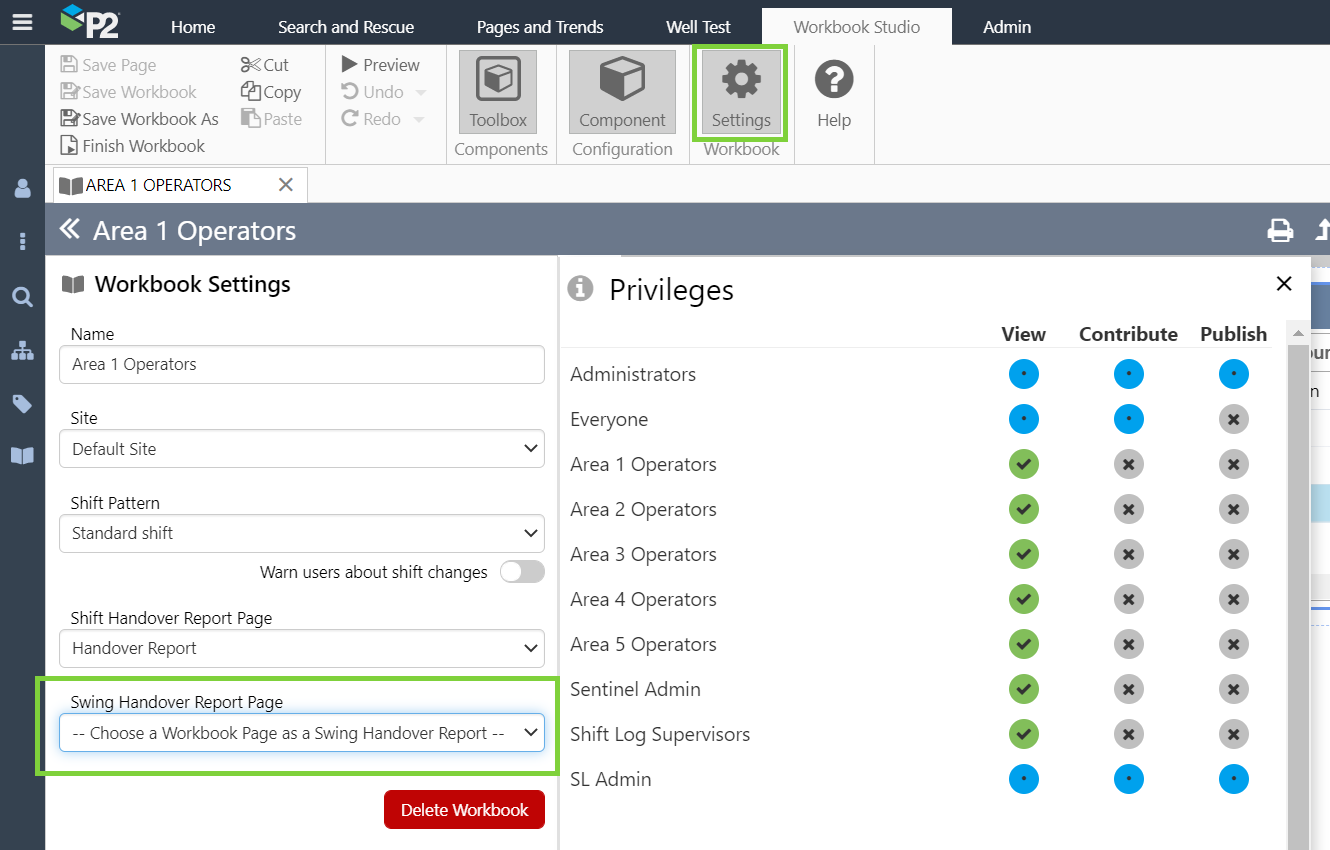Click the Delete Workbook button
Viewport: 1330px width, 850px height.
click(x=464, y=810)
